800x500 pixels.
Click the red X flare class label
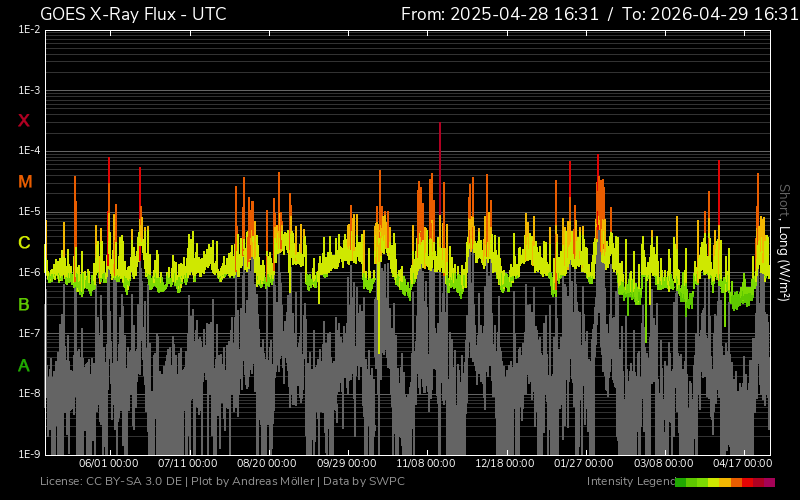pos(23,121)
